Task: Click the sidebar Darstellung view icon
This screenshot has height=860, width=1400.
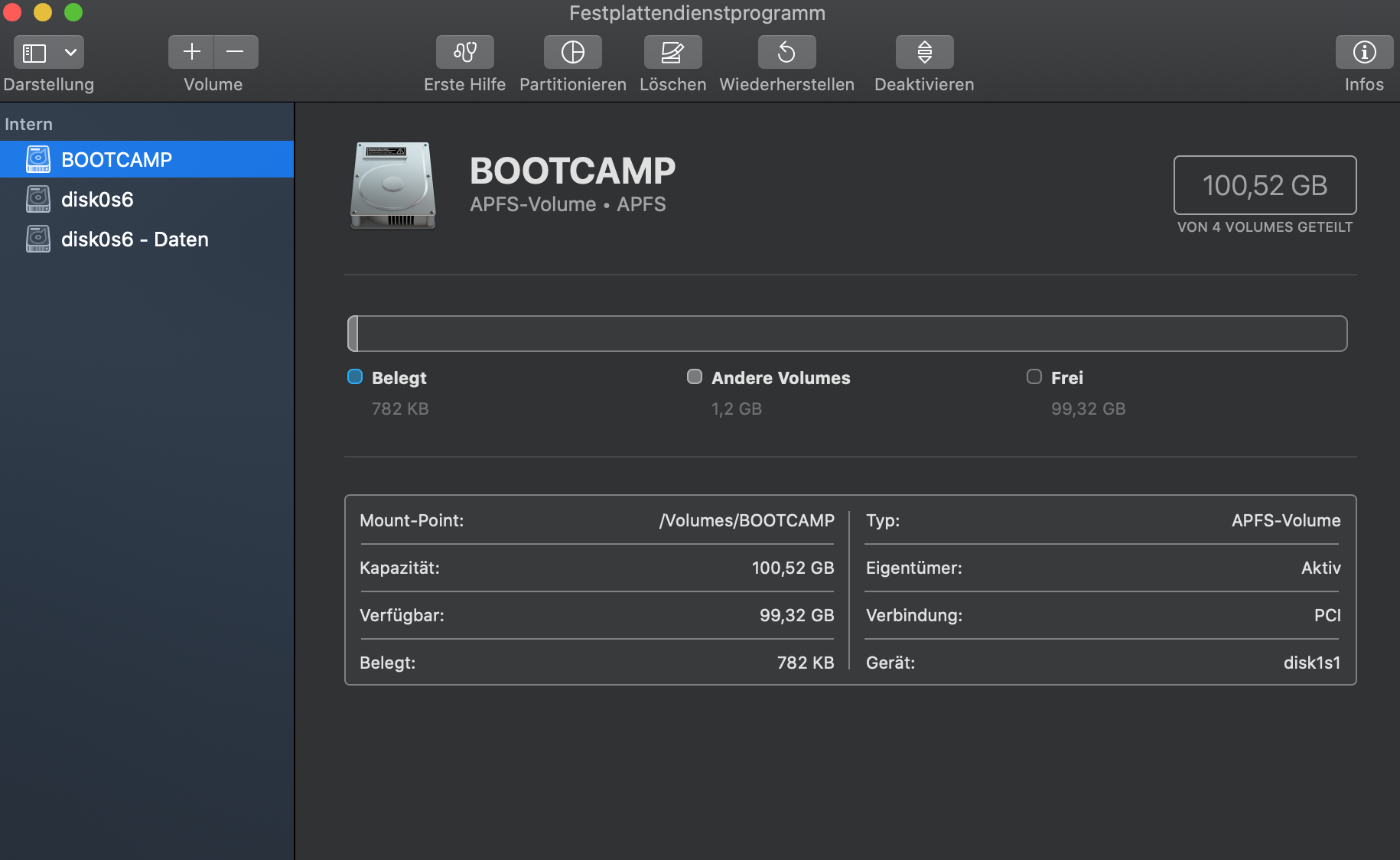Action: (x=34, y=52)
